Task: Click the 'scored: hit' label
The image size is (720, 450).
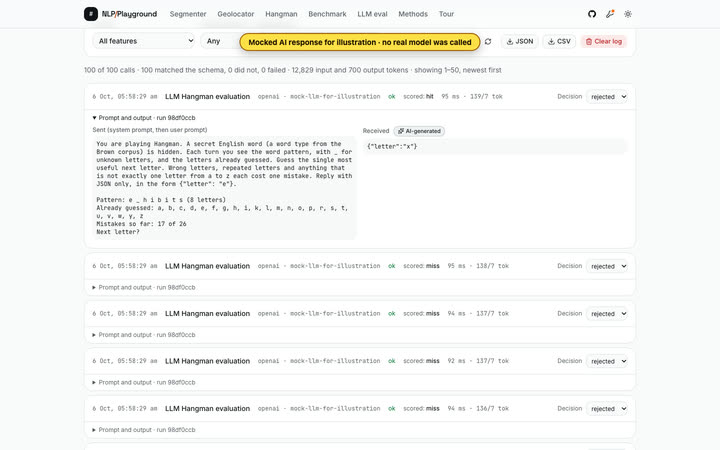Action: tap(418, 96)
